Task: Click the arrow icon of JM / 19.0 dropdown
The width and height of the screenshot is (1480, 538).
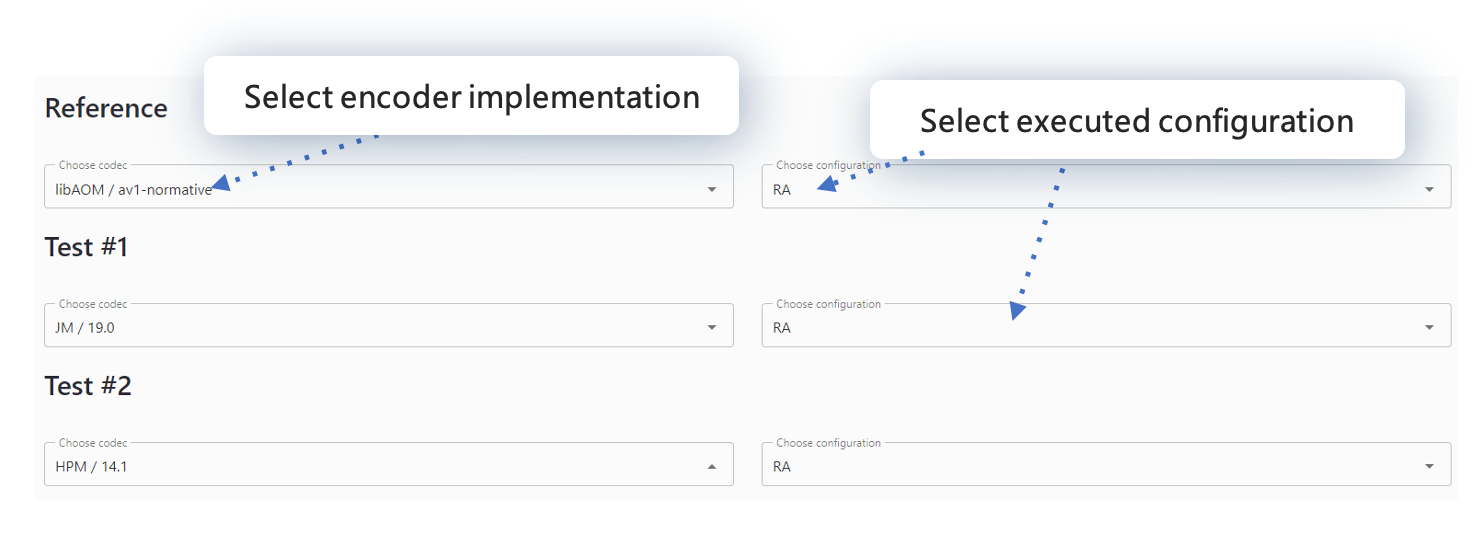Action: pos(712,327)
